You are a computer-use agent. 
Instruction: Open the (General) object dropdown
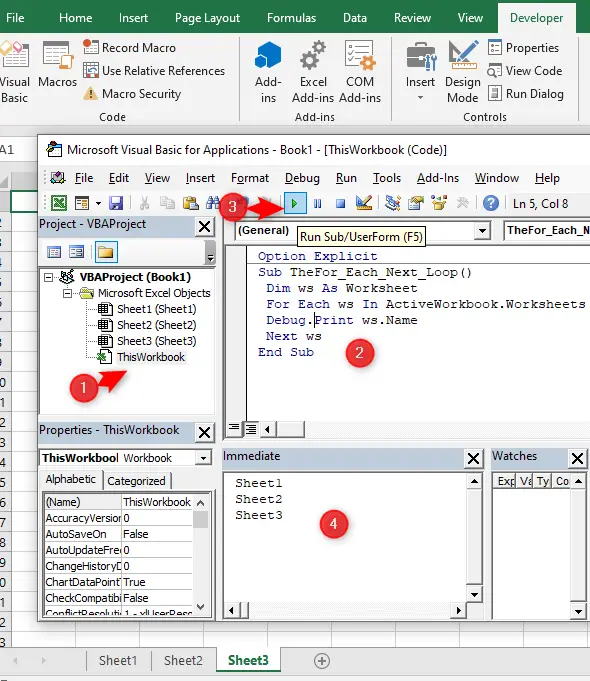tap(482, 231)
